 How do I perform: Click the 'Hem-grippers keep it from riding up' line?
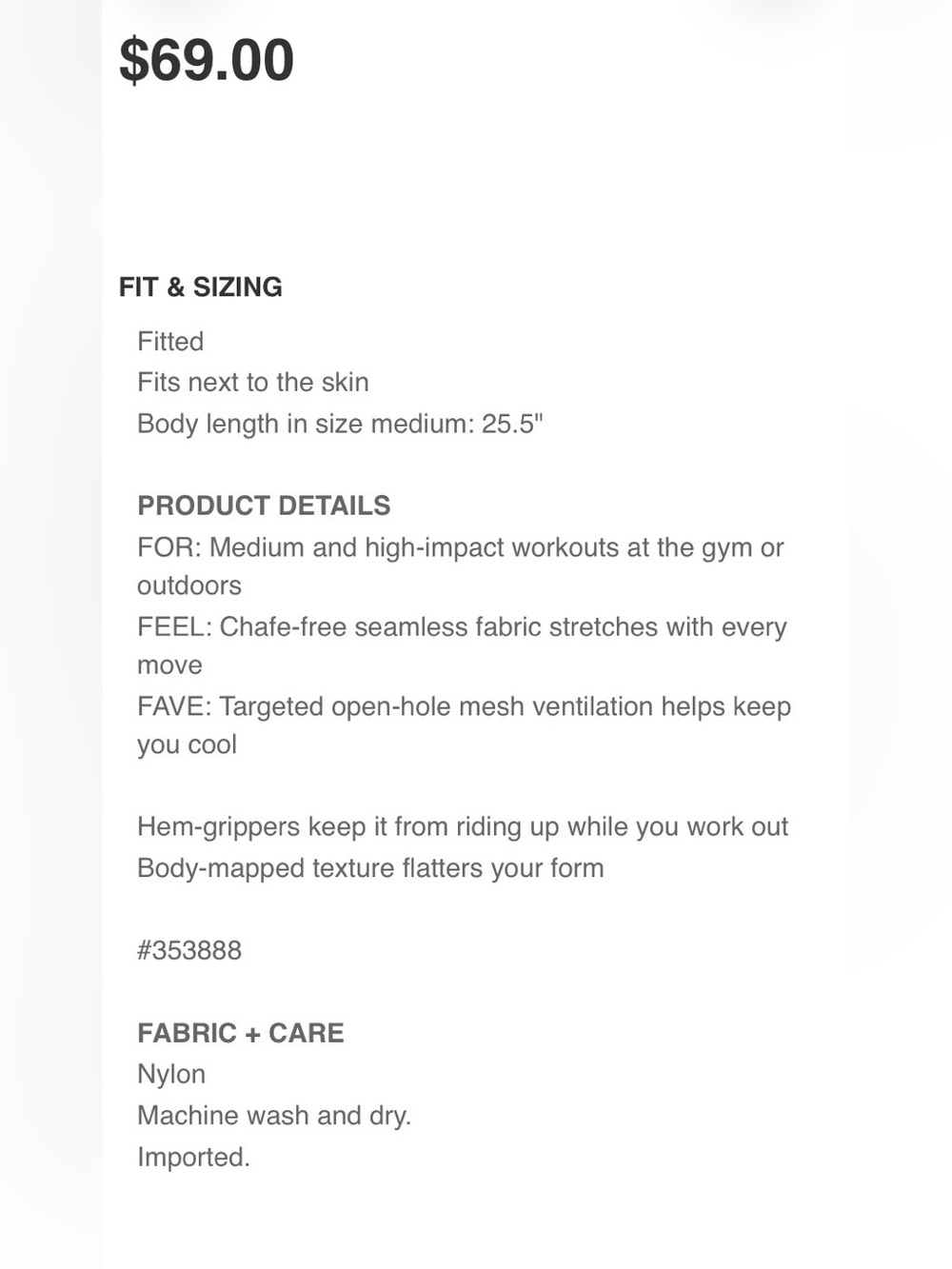463,826
